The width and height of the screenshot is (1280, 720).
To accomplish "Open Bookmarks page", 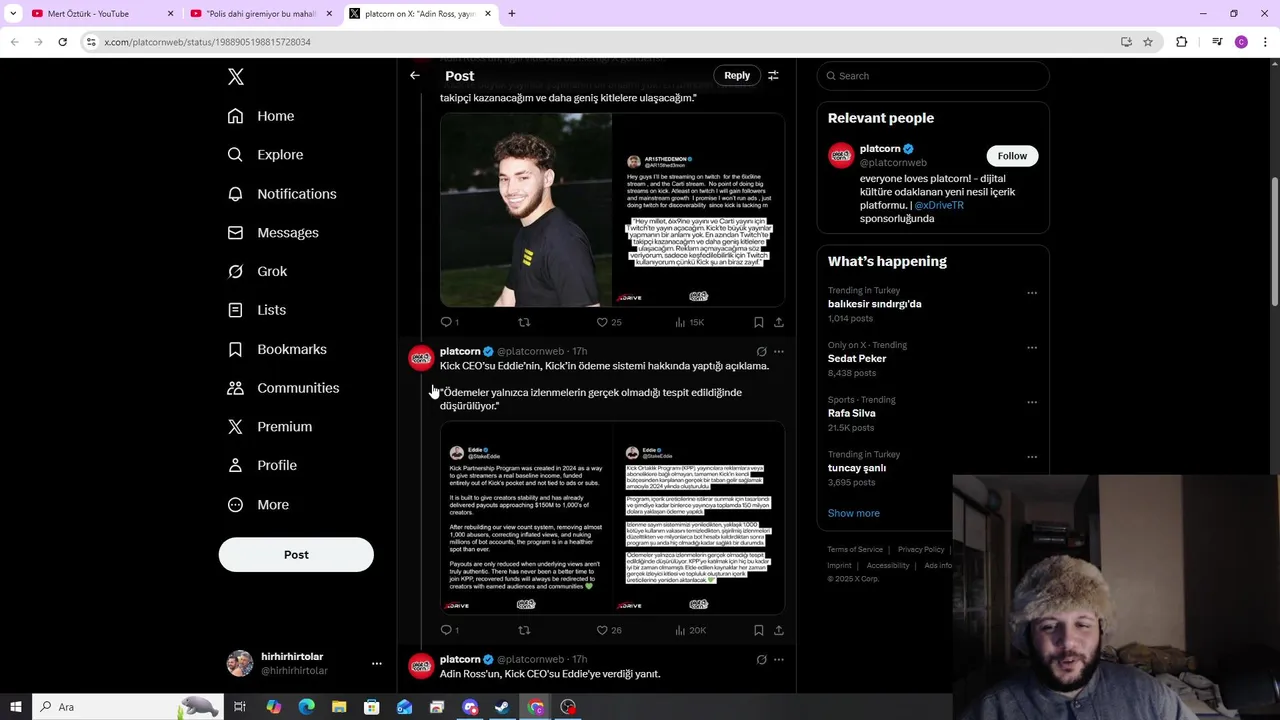I will pyautogui.click(x=277, y=349).
